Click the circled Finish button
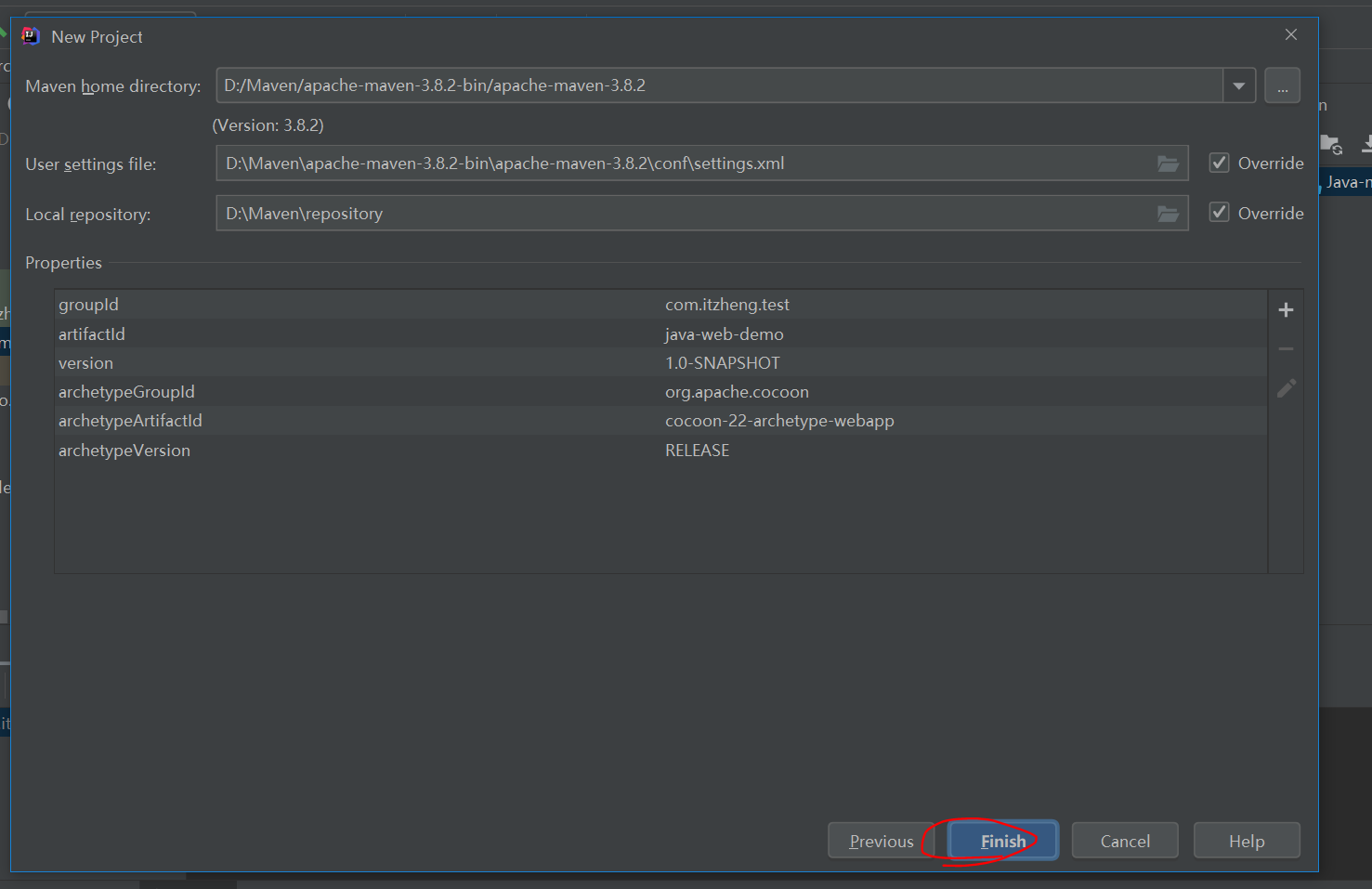 tap(1002, 840)
